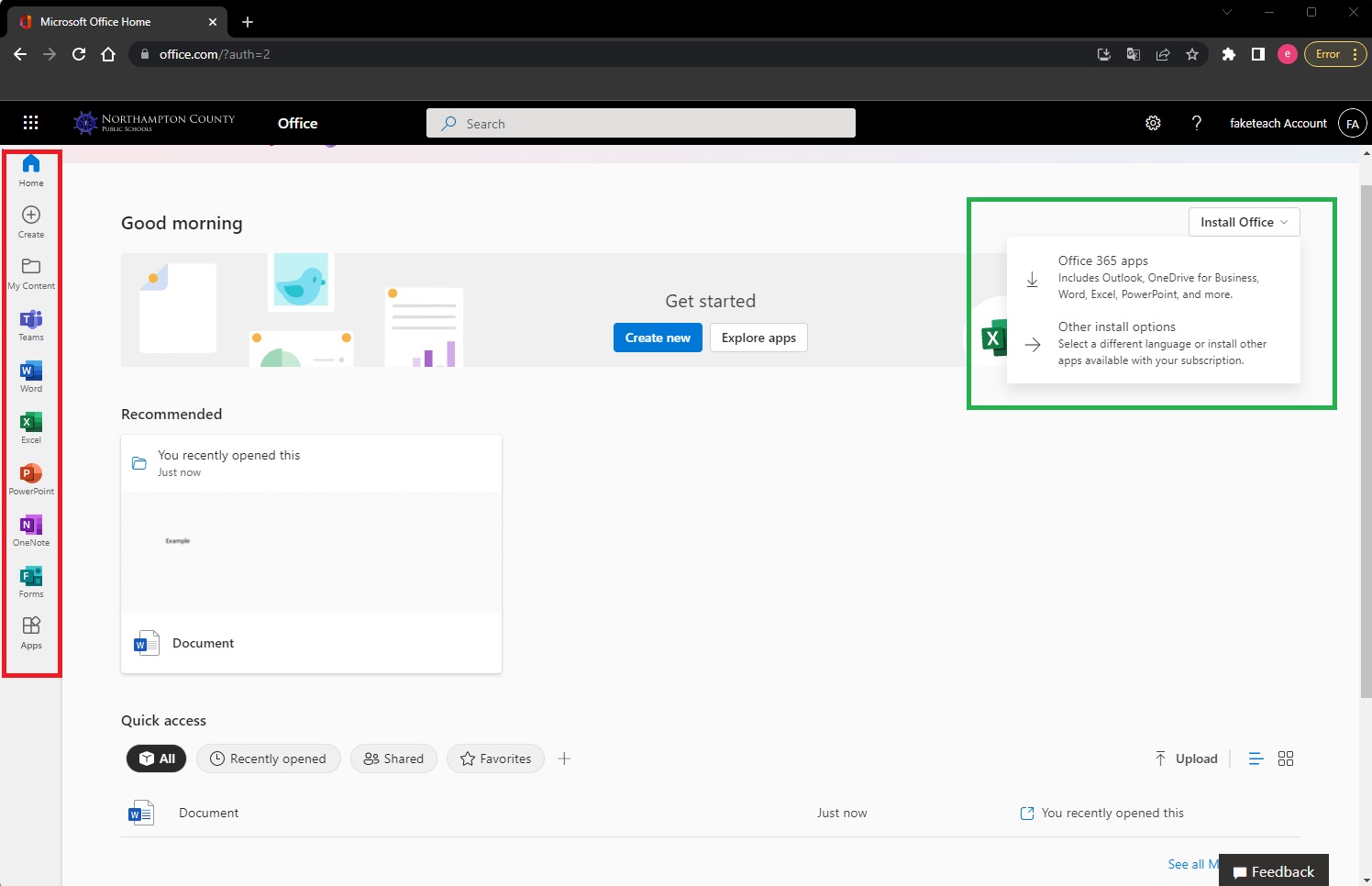Open the settings gear icon
The height and width of the screenshot is (886, 1372).
(x=1154, y=123)
